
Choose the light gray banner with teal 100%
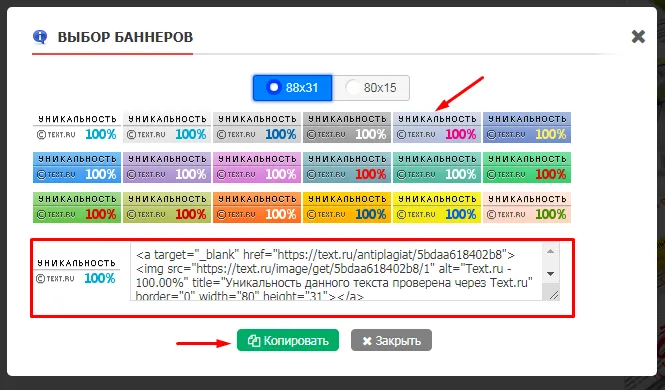tap(167, 128)
